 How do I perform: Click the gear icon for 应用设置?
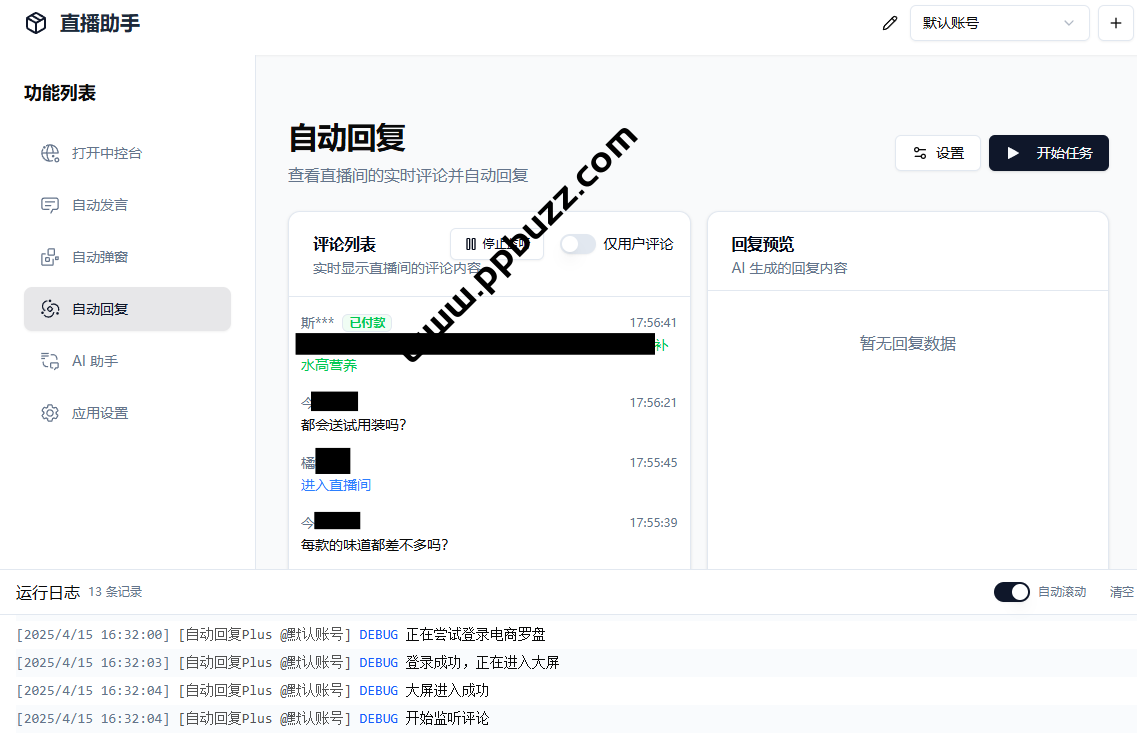point(50,413)
